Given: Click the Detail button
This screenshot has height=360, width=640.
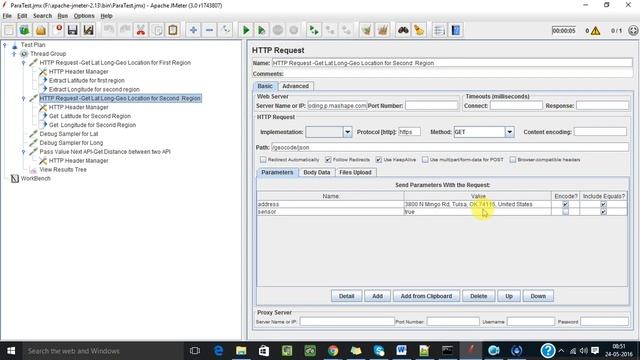Looking at the screenshot, I should point(347,296).
